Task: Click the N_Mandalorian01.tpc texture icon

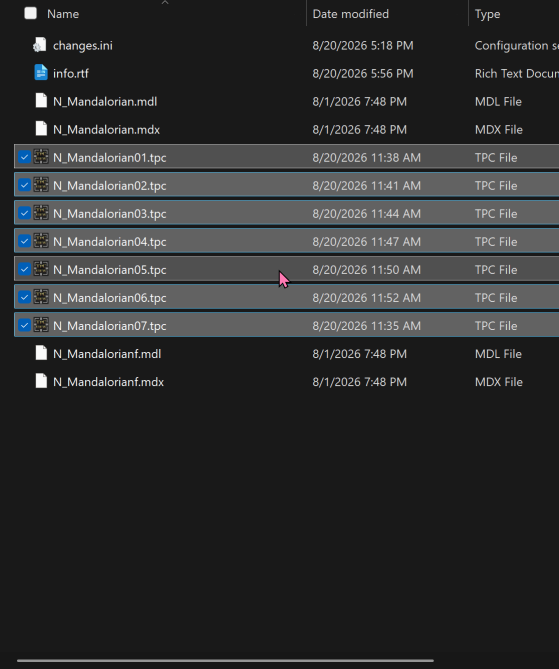Action: [41, 157]
